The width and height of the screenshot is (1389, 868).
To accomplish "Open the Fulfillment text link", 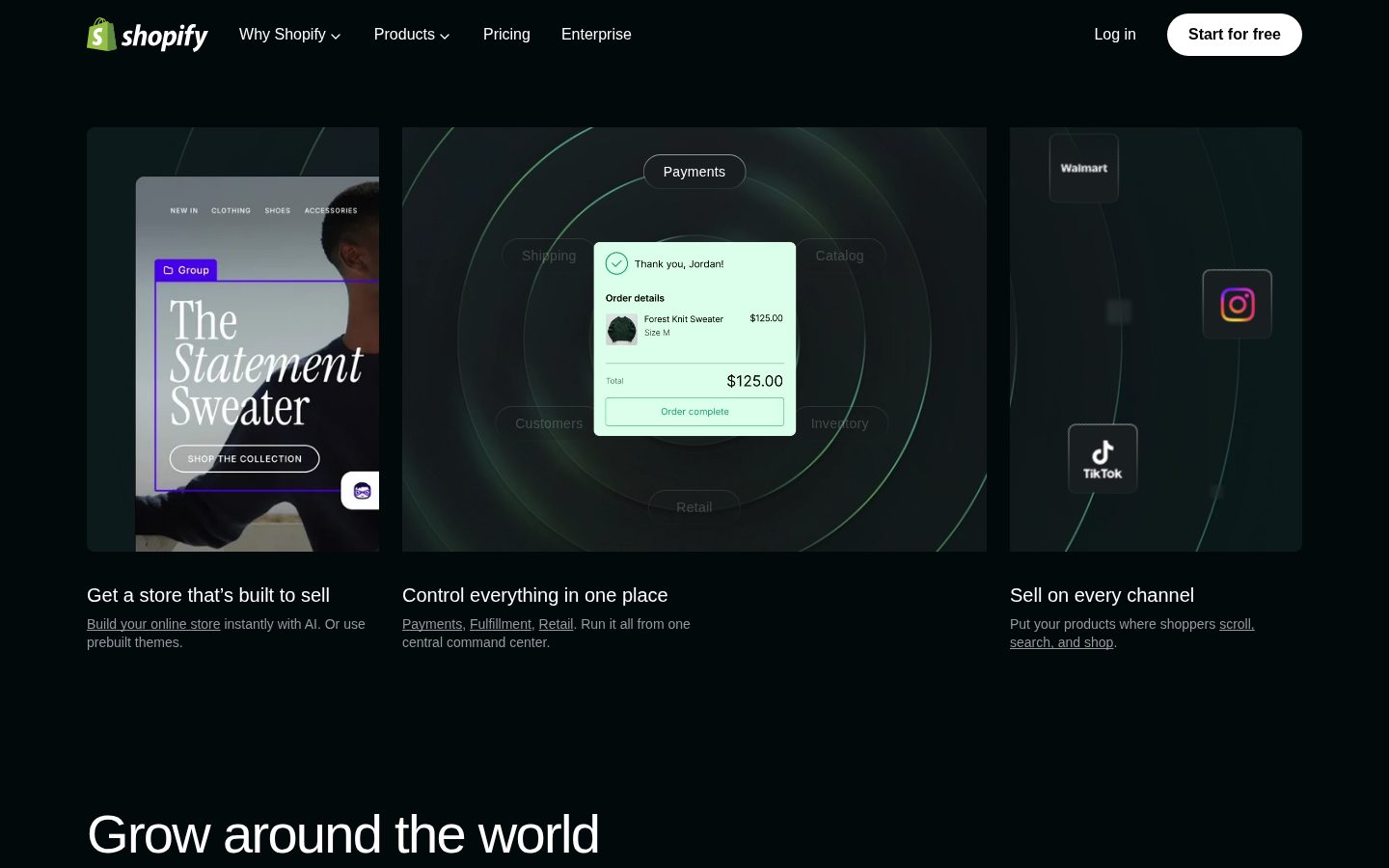I will (501, 624).
